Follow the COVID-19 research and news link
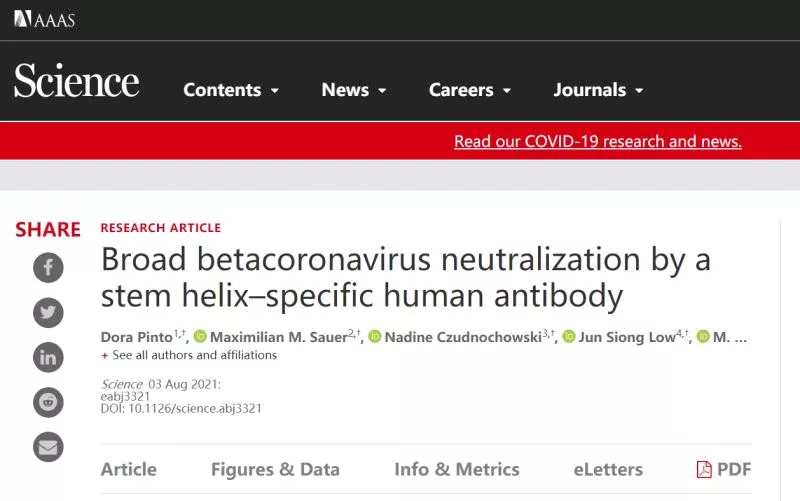The height and width of the screenshot is (501, 800). point(598,141)
